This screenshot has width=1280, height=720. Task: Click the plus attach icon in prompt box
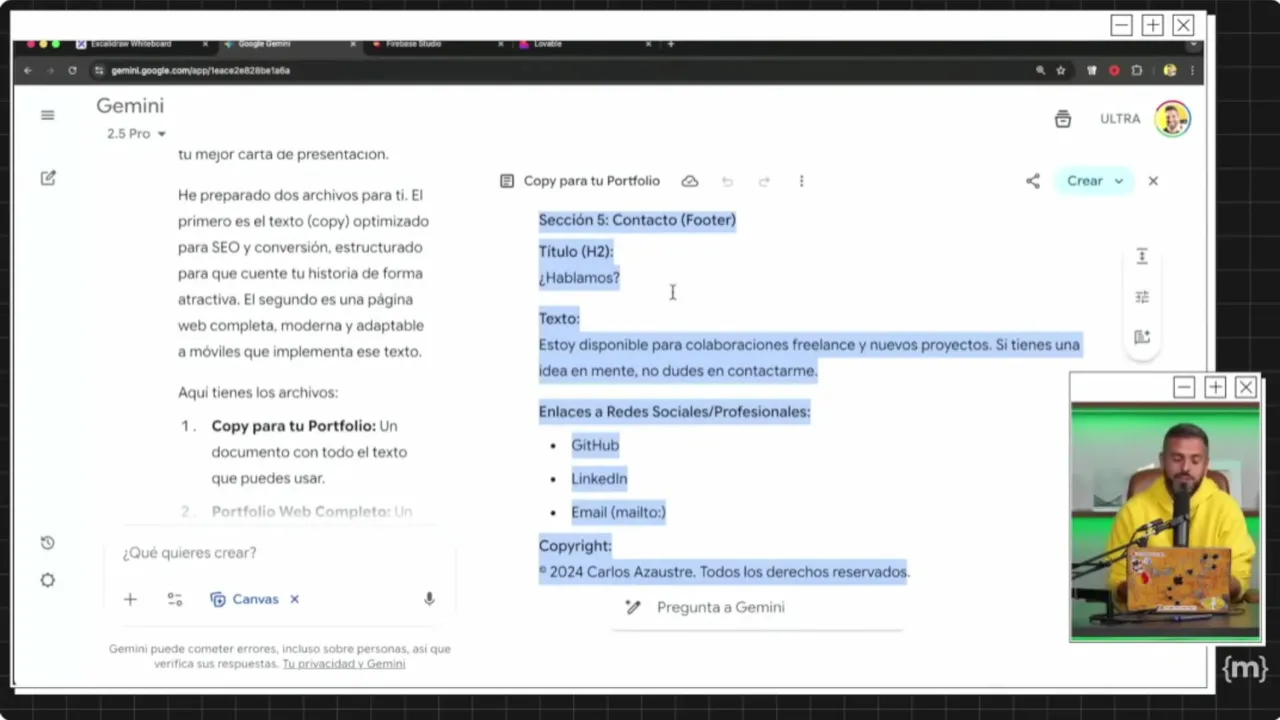click(x=130, y=599)
